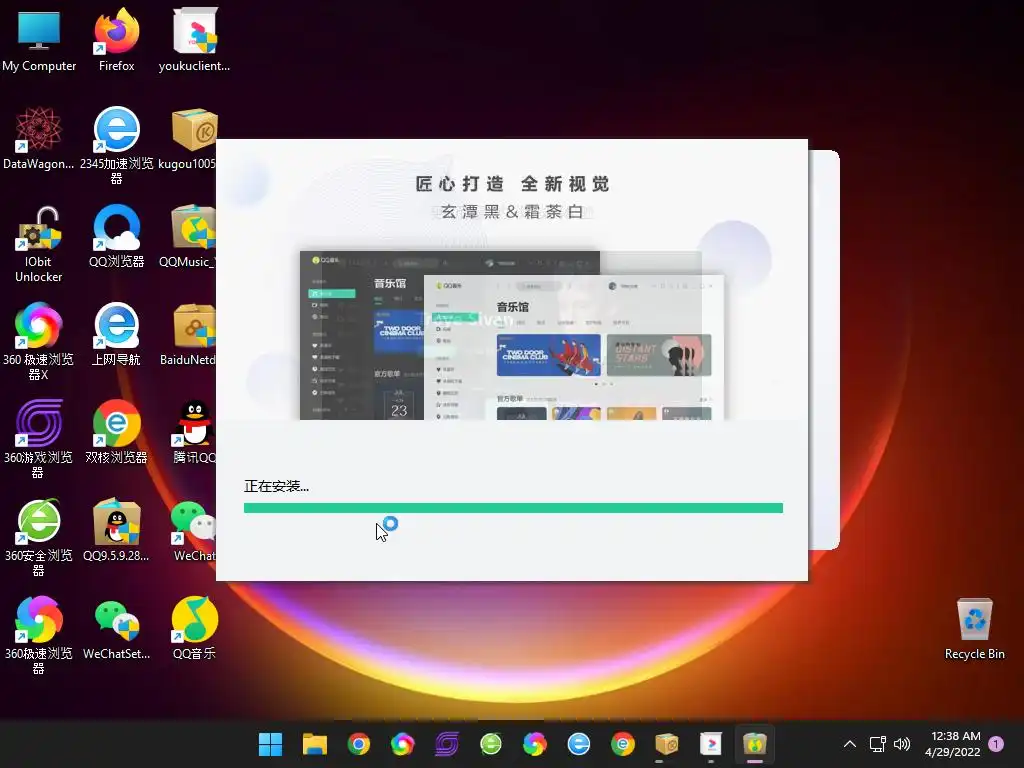
Task: Open File Explorer from the taskbar
Action: pyautogui.click(x=315, y=744)
